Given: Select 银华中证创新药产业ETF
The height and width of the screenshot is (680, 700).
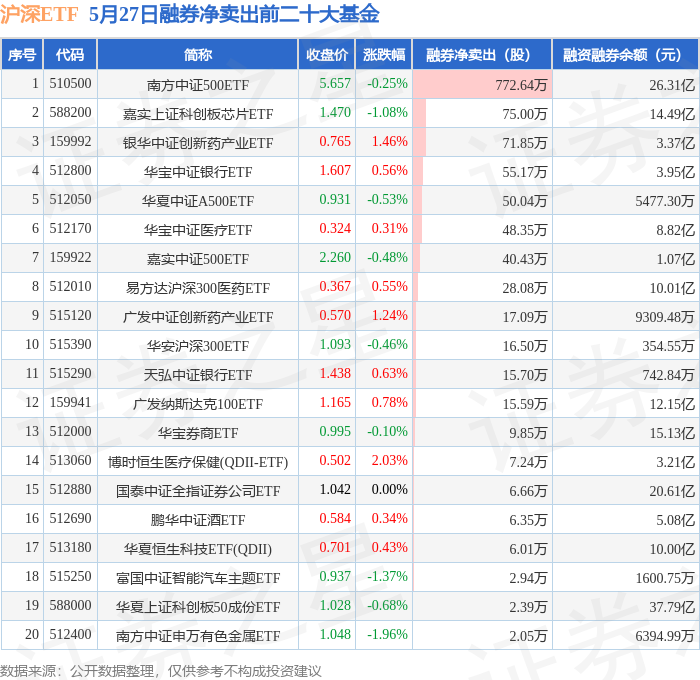Looking at the screenshot, I should 198,143.
